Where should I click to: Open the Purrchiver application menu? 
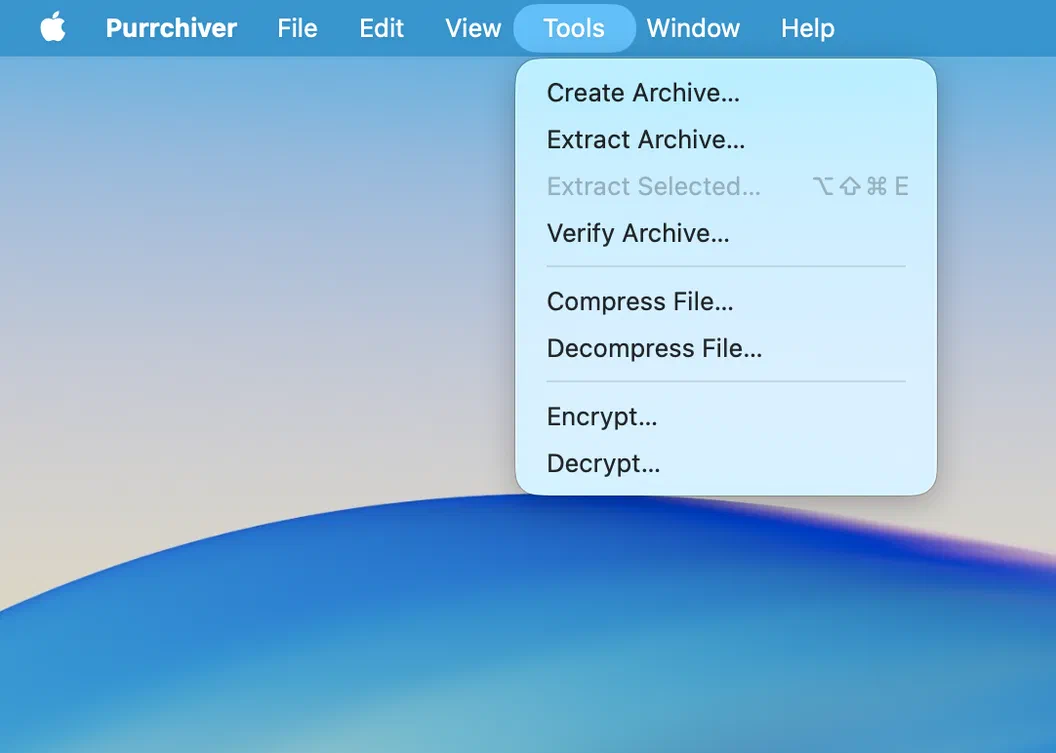pyautogui.click(x=171, y=28)
